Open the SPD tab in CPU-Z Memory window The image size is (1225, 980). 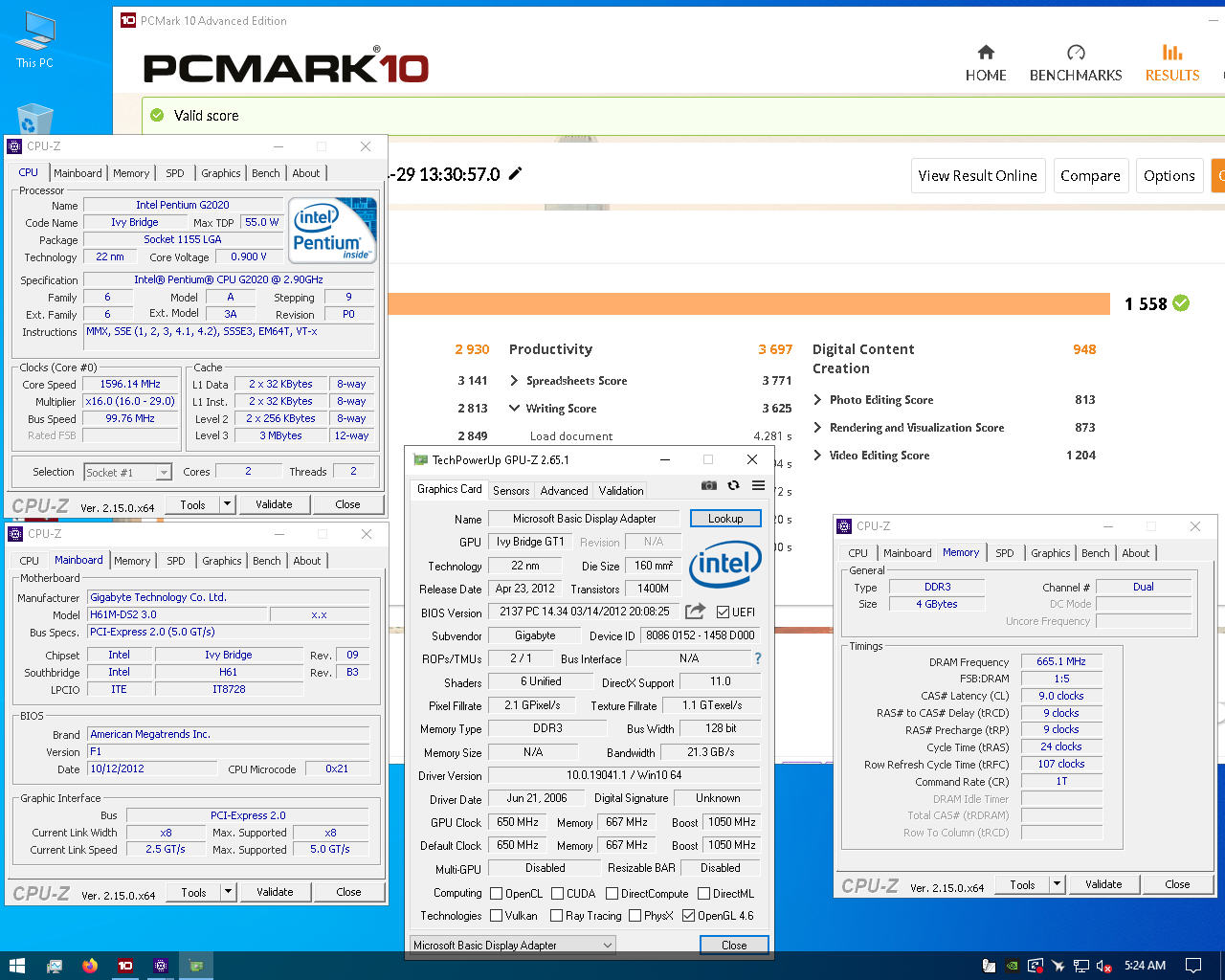pyautogui.click(x=1004, y=552)
